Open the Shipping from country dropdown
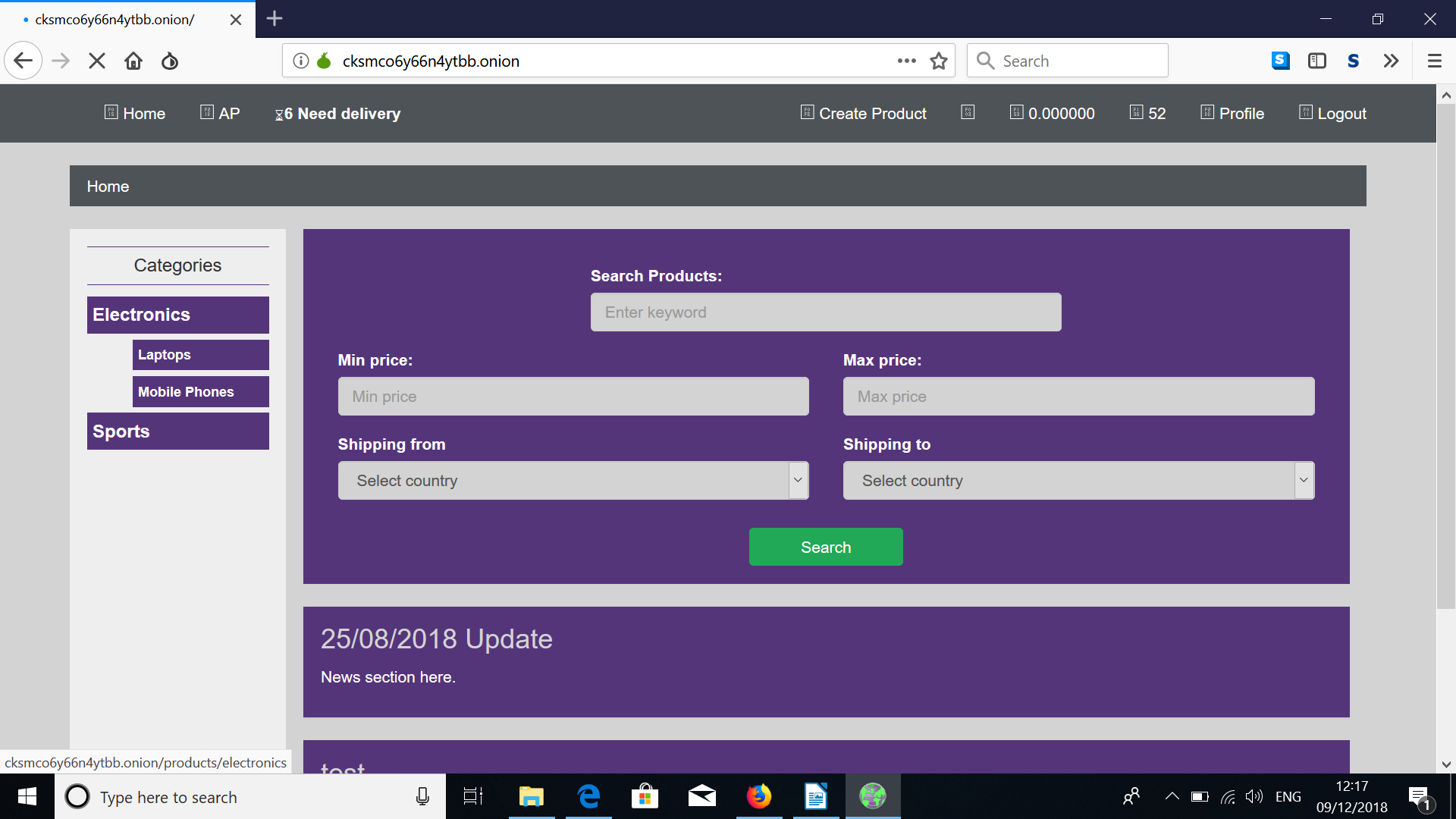This screenshot has width=1456, height=819. (573, 481)
